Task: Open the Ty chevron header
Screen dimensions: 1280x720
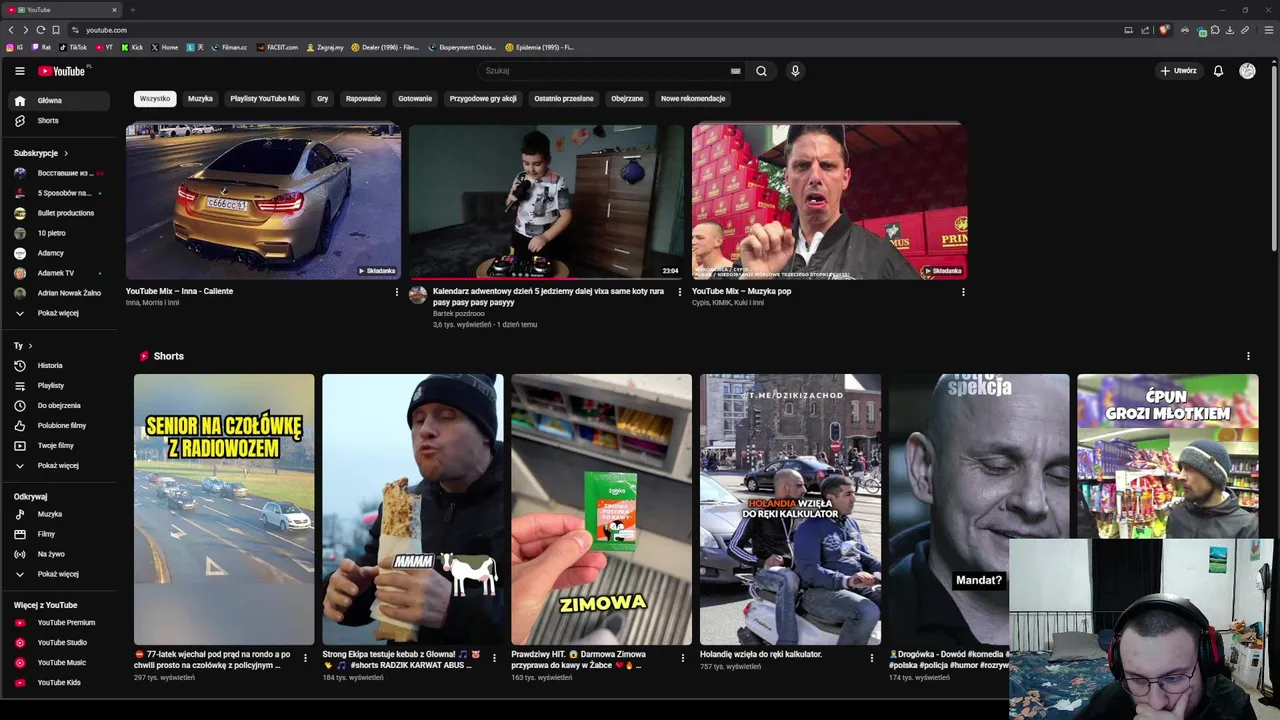Action: (23, 345)
